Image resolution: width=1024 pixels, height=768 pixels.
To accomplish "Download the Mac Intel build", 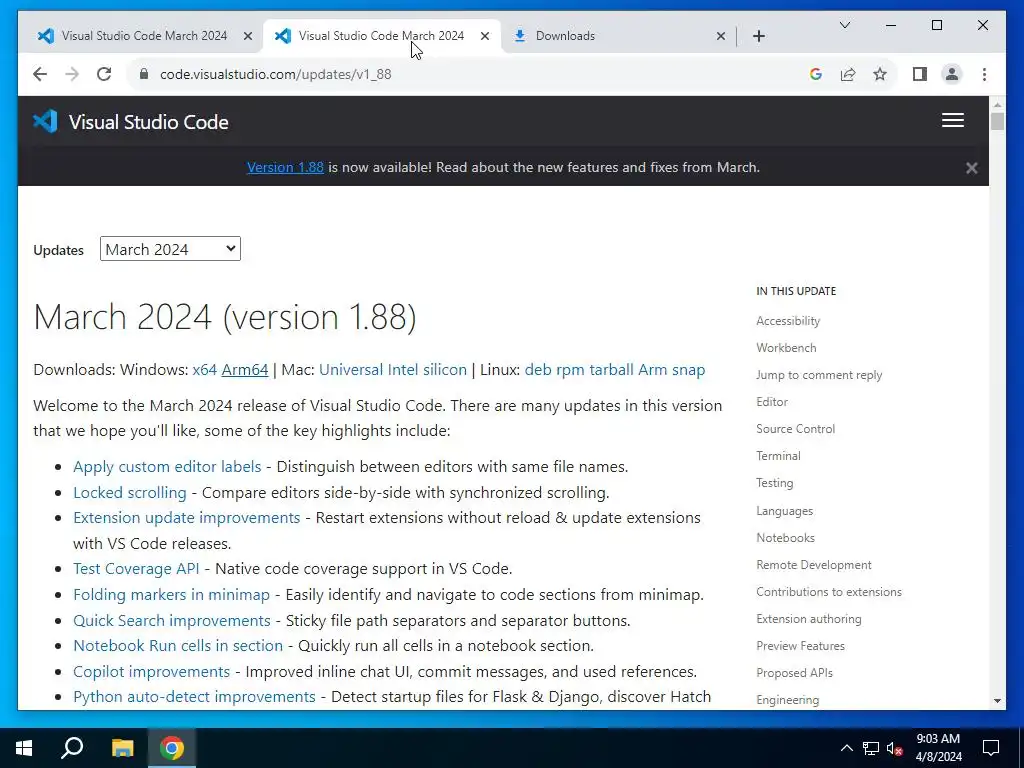I will click(x=403, y=370).
